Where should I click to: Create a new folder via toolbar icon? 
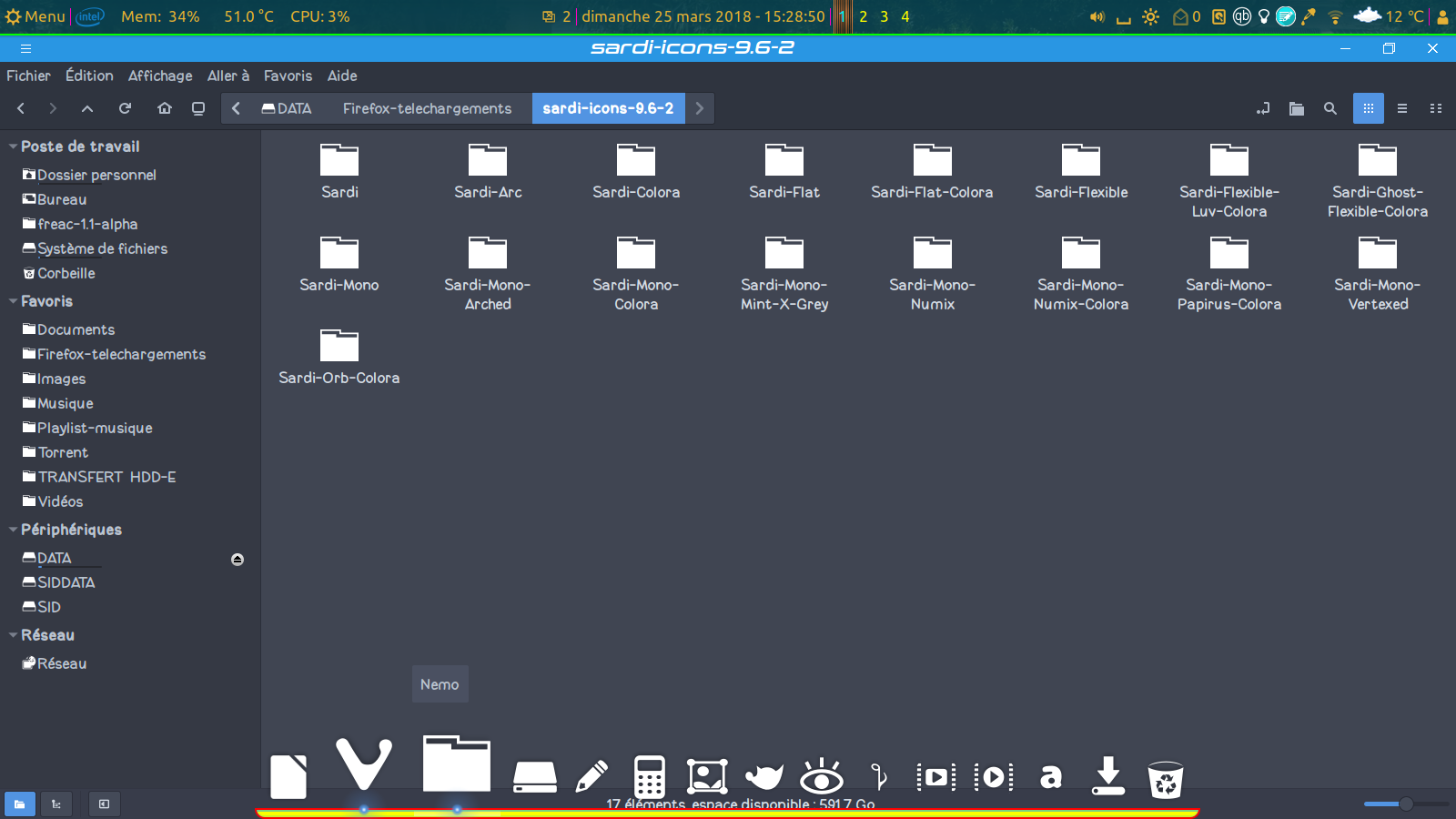1297,108
